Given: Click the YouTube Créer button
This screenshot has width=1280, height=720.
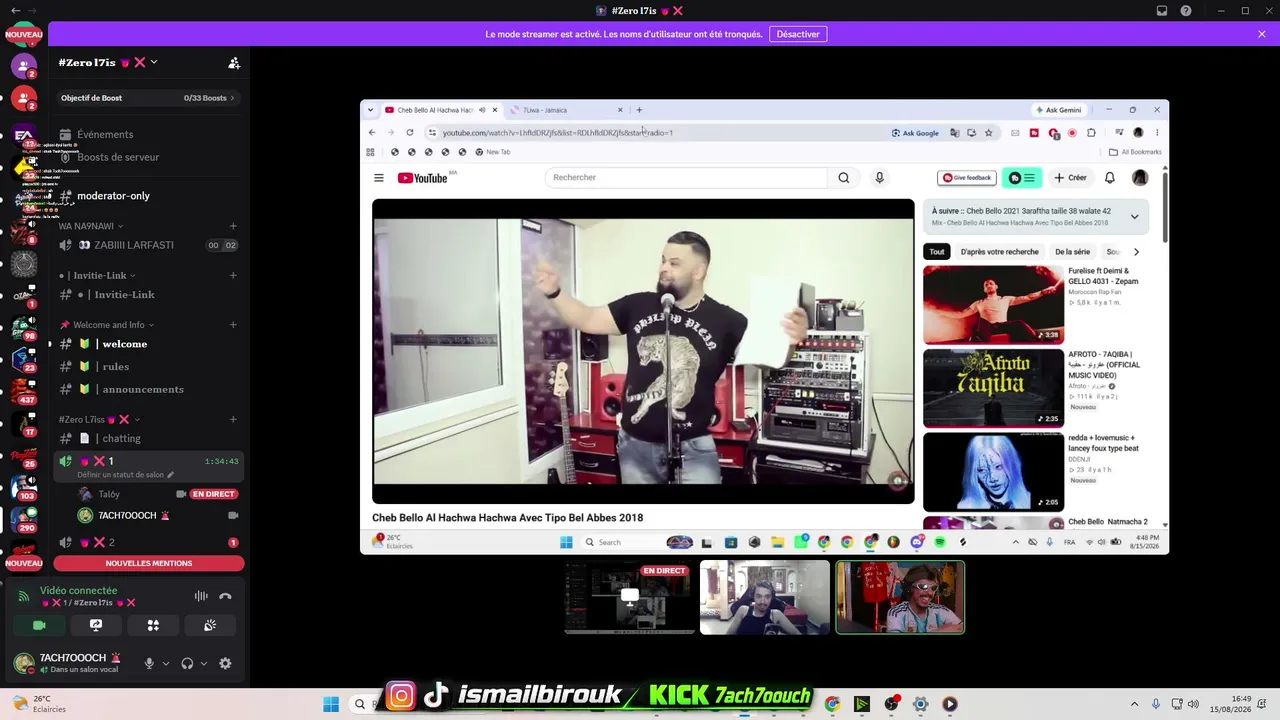Looking at the screenshot, I should tap(1070, 178).
